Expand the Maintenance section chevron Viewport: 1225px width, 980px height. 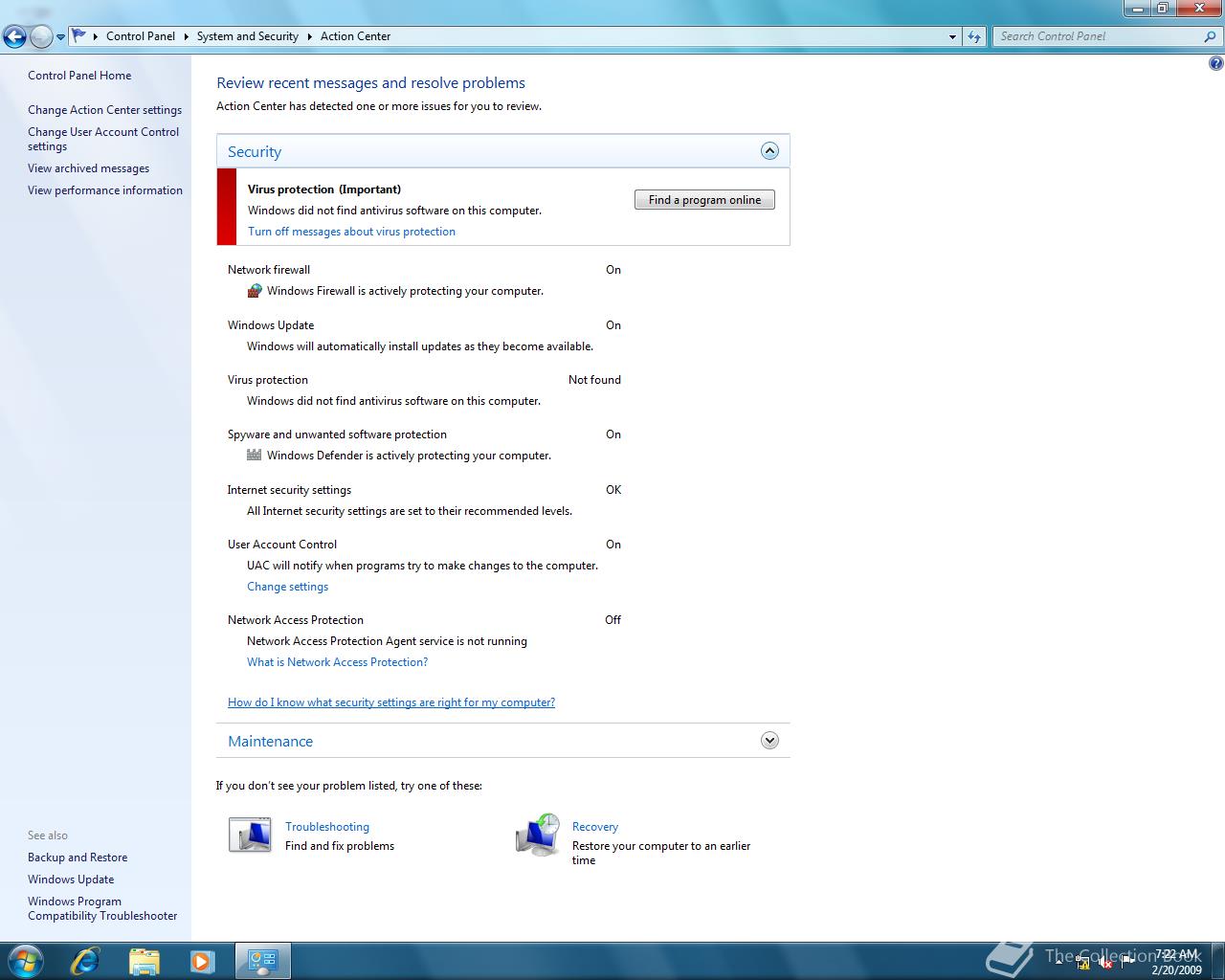[x=769, y=741]
